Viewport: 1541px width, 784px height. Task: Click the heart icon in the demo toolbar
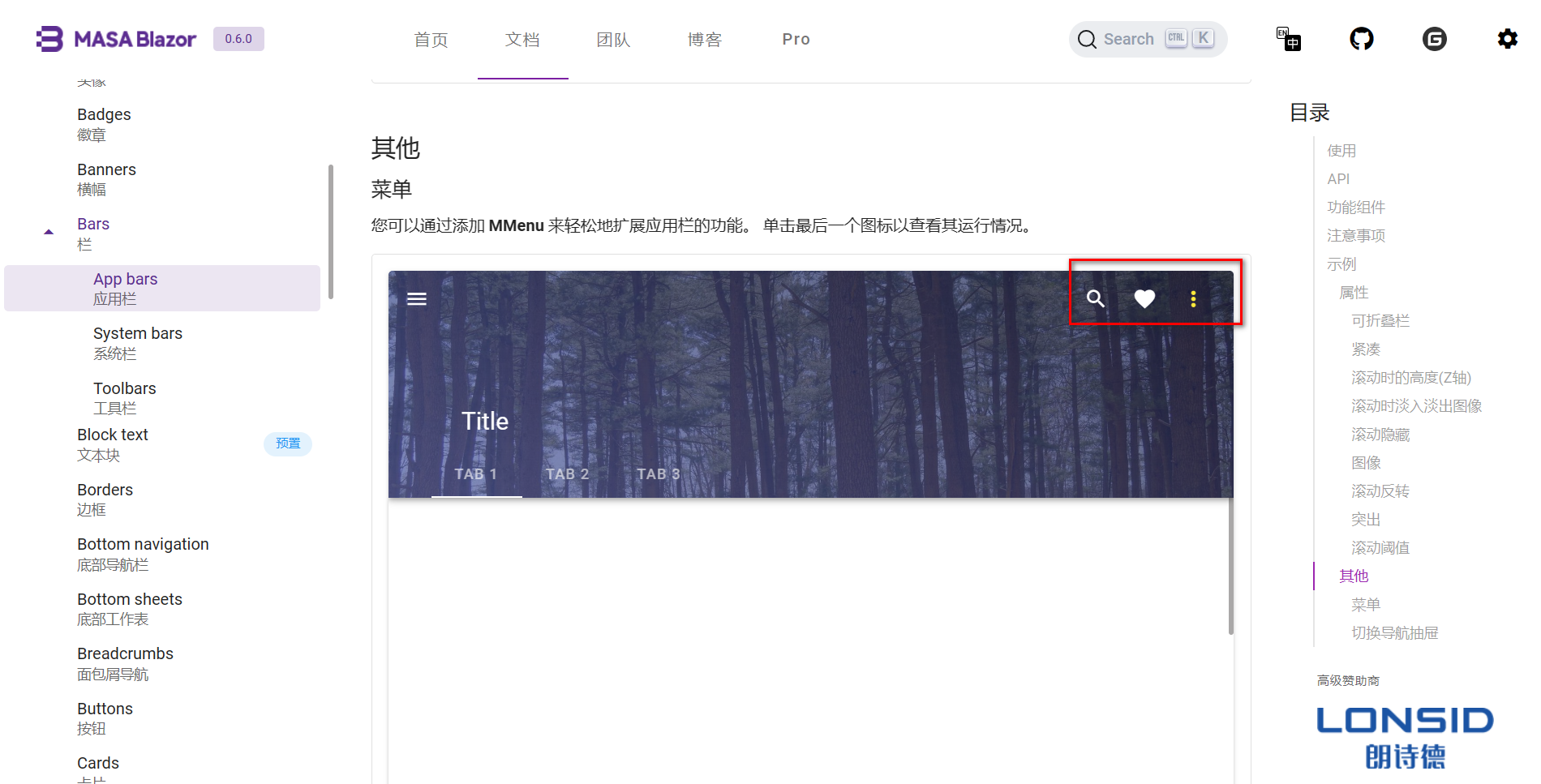[x=1144, y=298]
